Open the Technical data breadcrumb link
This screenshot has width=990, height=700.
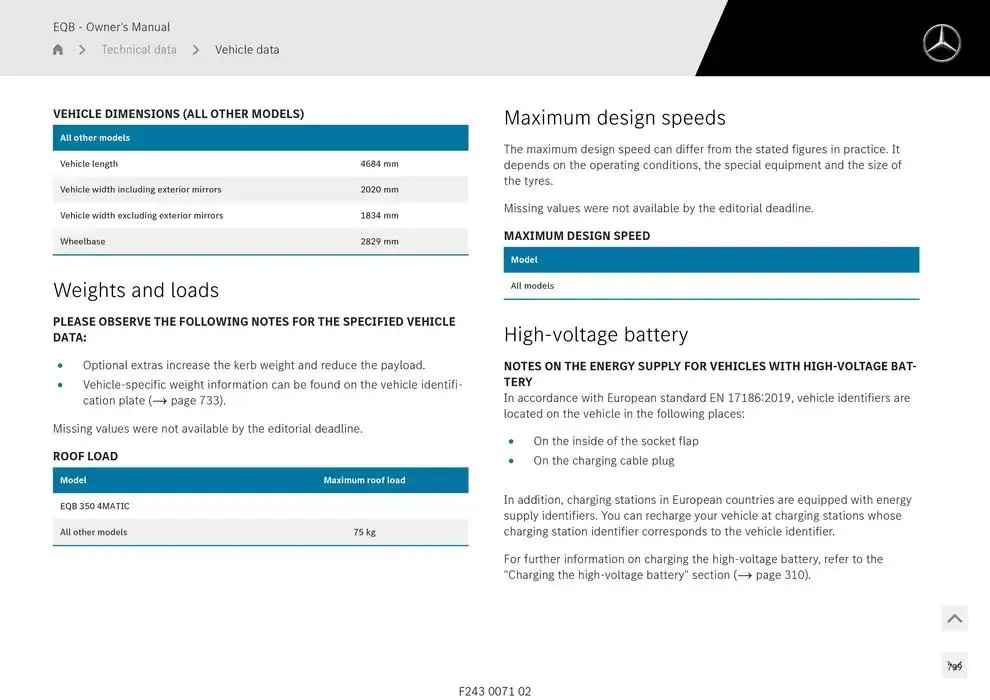click(x=139, y=50)
